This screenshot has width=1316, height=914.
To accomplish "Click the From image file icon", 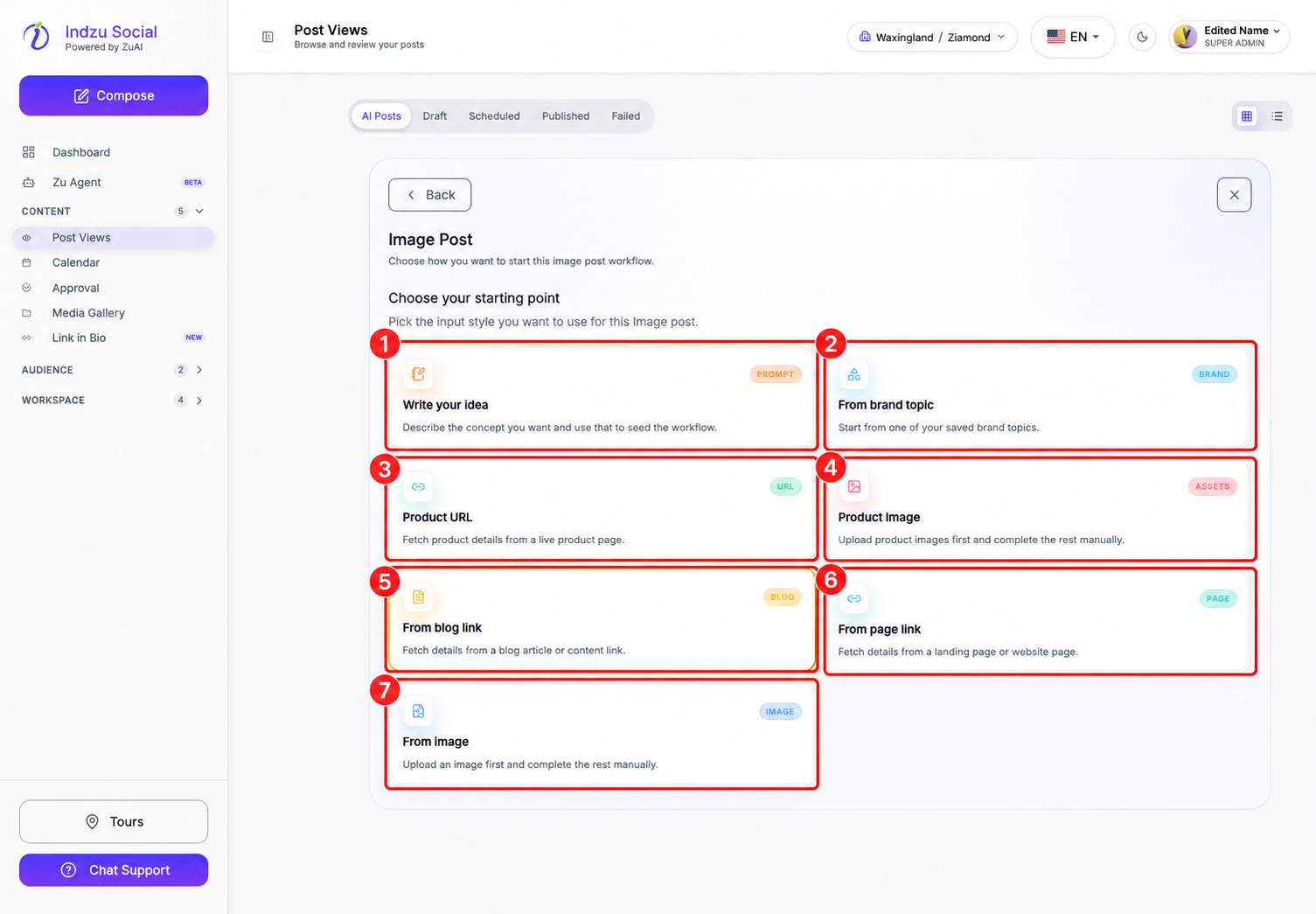I will coord(418,711).
